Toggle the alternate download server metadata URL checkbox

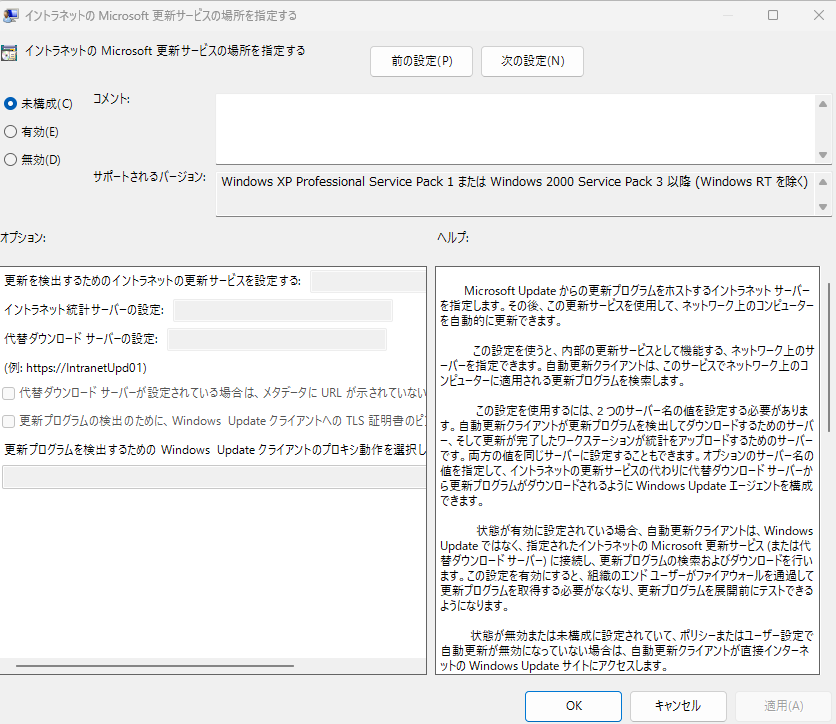point(9,393)
